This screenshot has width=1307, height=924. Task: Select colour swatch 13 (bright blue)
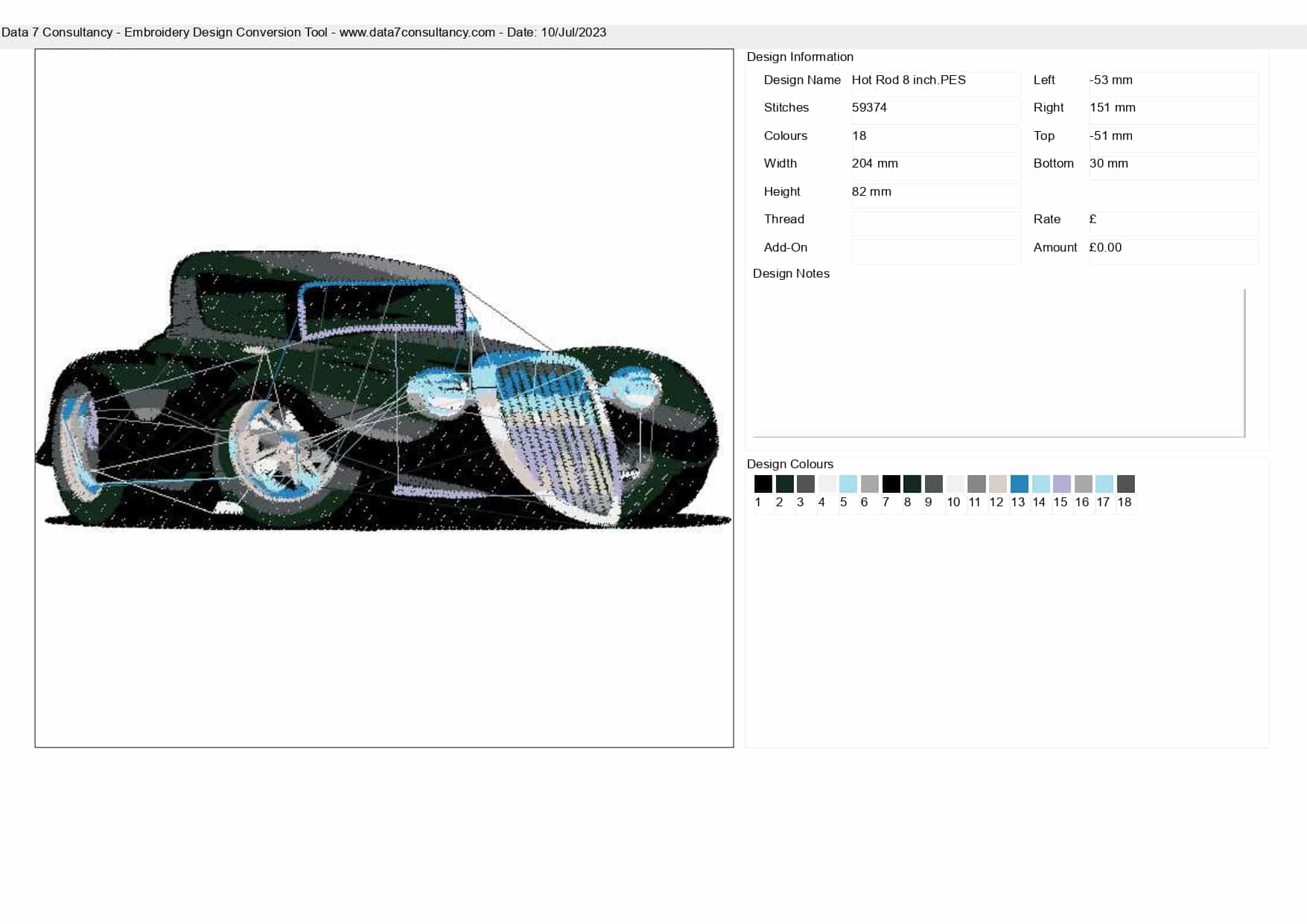click(1019, 484)
